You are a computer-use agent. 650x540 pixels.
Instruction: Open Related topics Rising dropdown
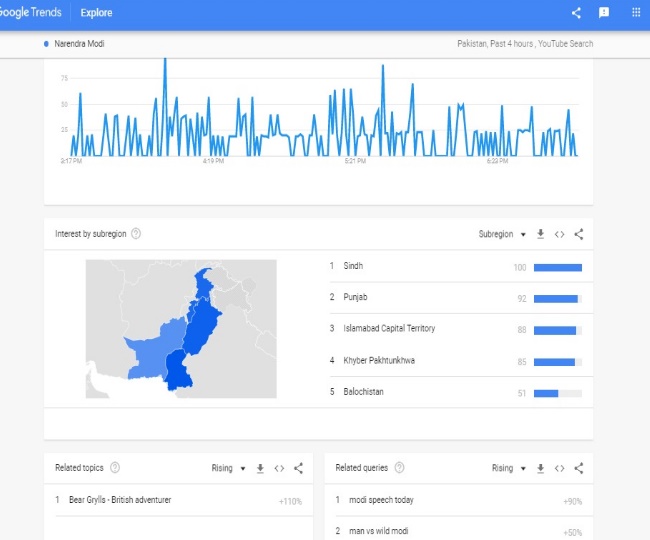[x=228, y=468]
